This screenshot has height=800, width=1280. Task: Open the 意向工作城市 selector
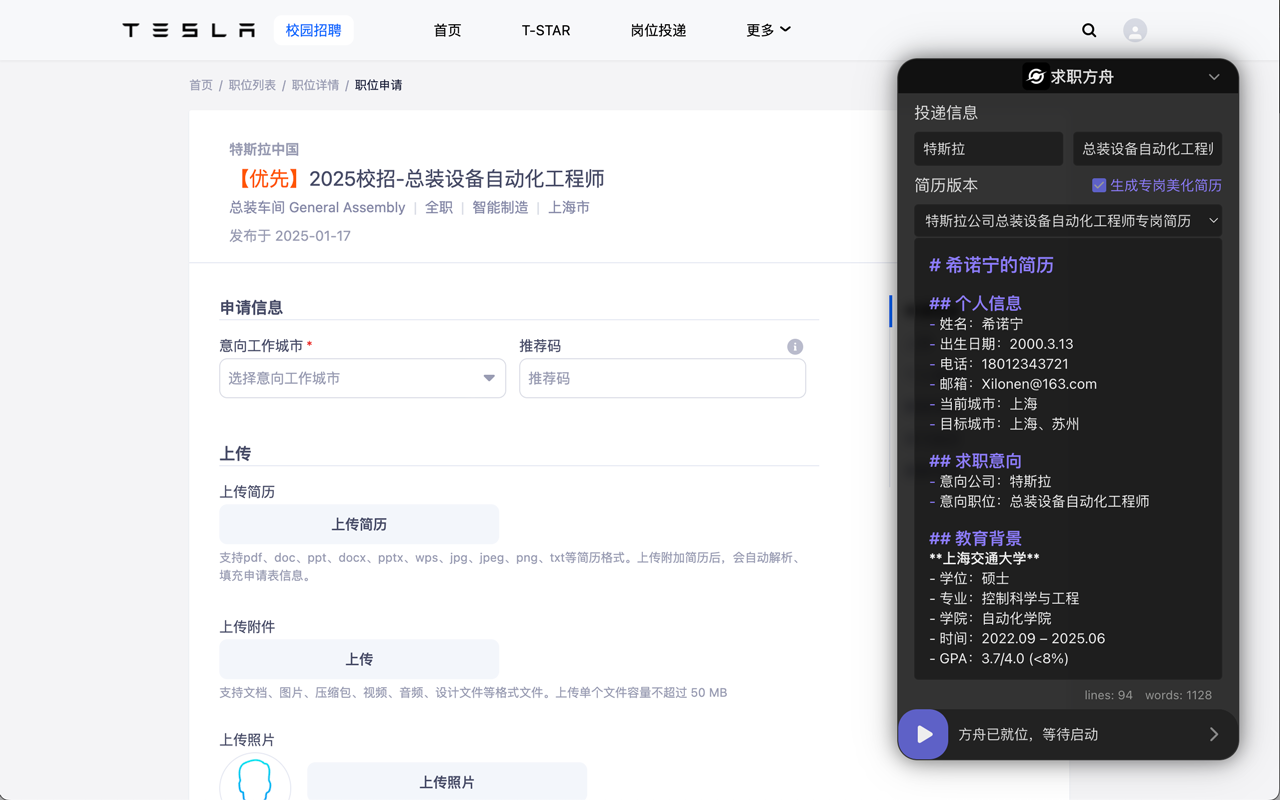(362, 378)
